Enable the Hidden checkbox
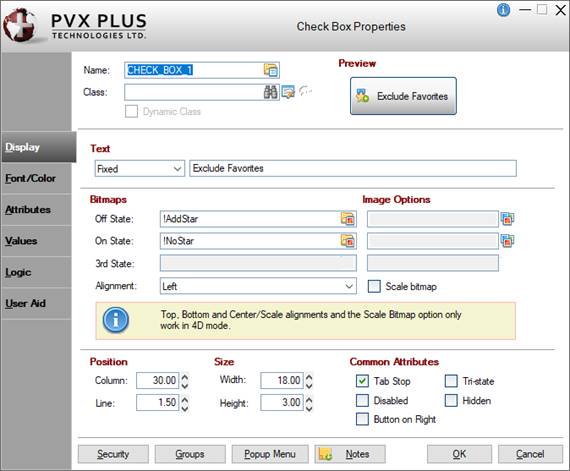Screen dimensions: 570x471 [x=451, y=400]
